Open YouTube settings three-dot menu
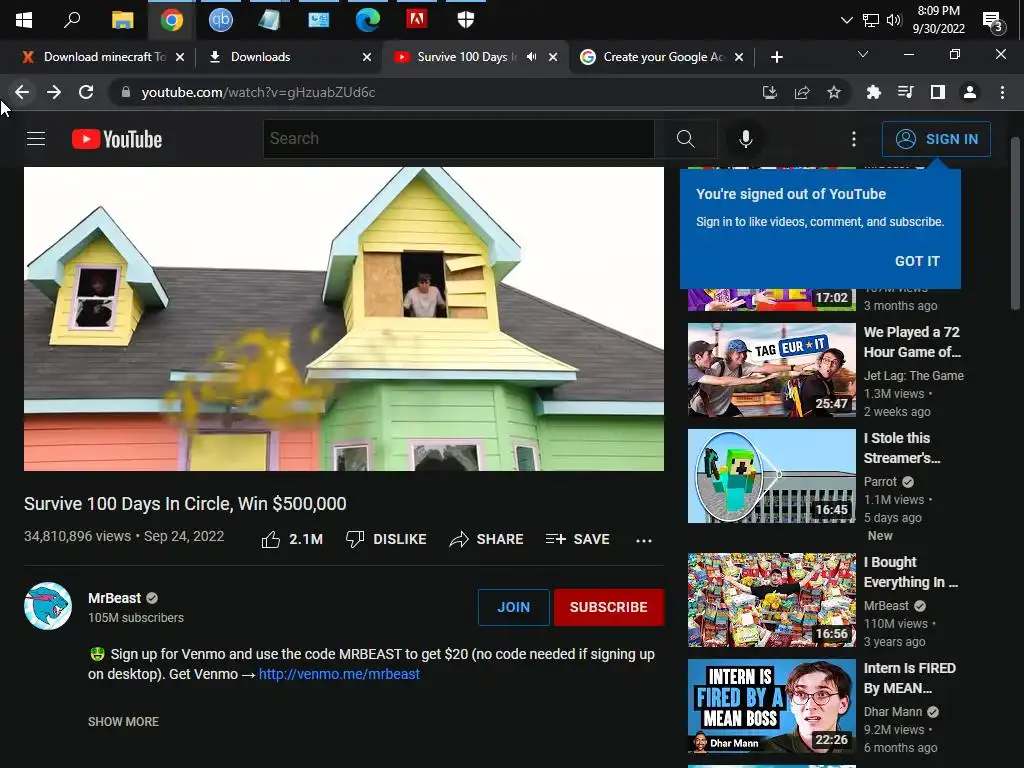The height and width of the screenshot is (768, 1024). point(854,139)
